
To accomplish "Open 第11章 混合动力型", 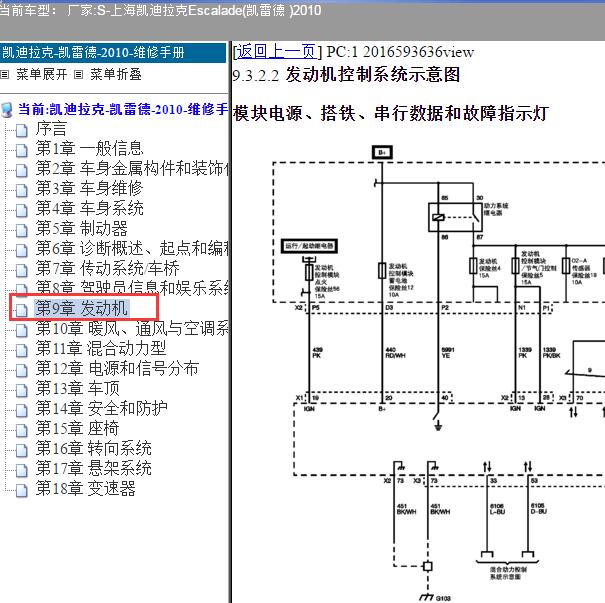I will click(101, 348).
